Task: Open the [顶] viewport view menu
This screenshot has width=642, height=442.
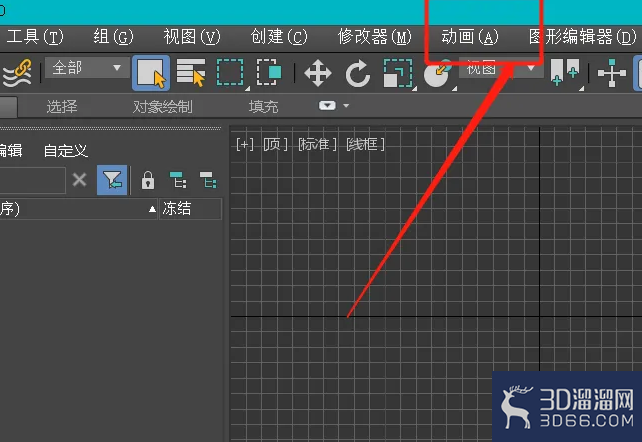Action: (x=275, y=144)
